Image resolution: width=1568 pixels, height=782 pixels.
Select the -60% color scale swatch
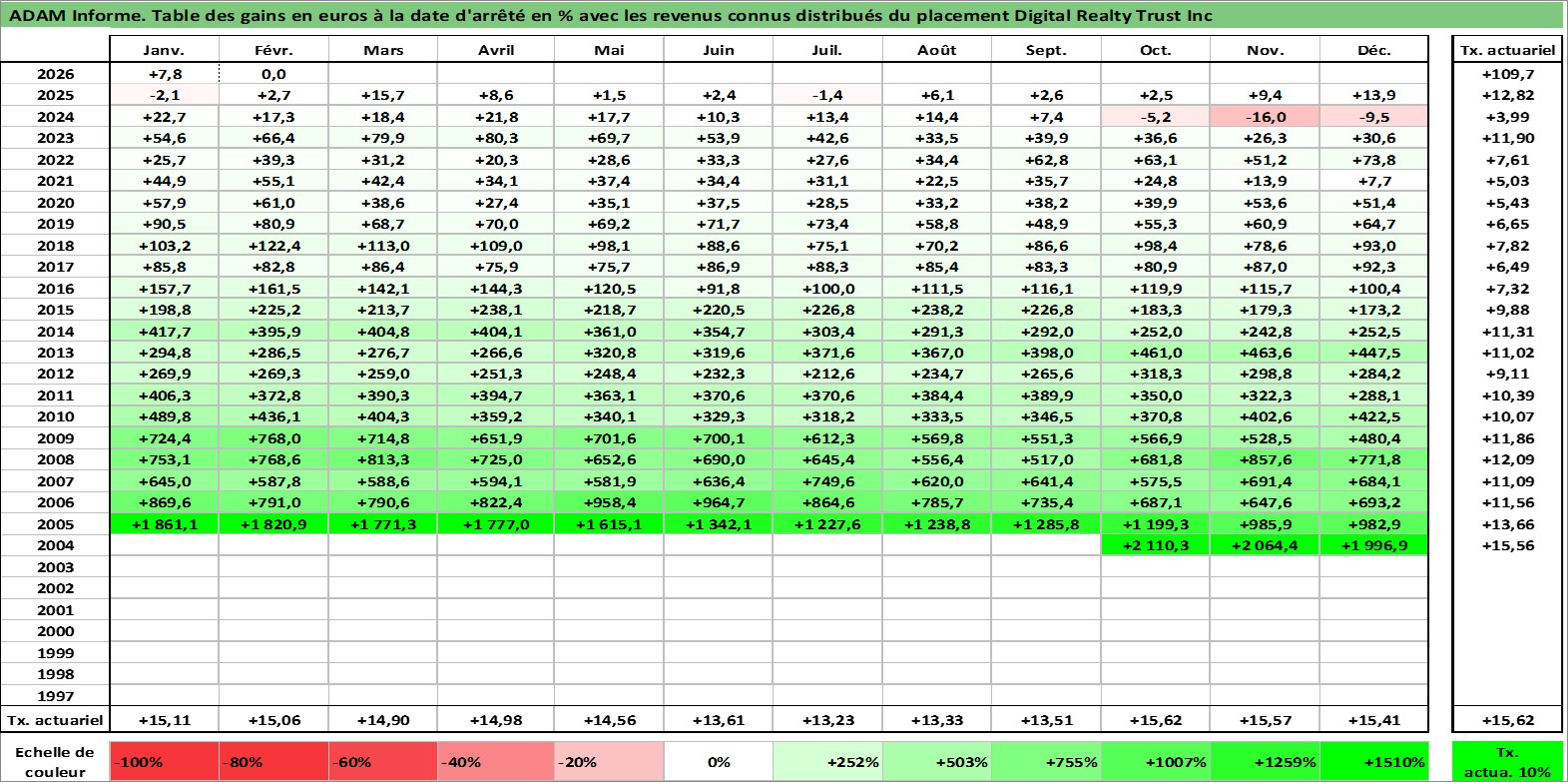pos(383,762)
